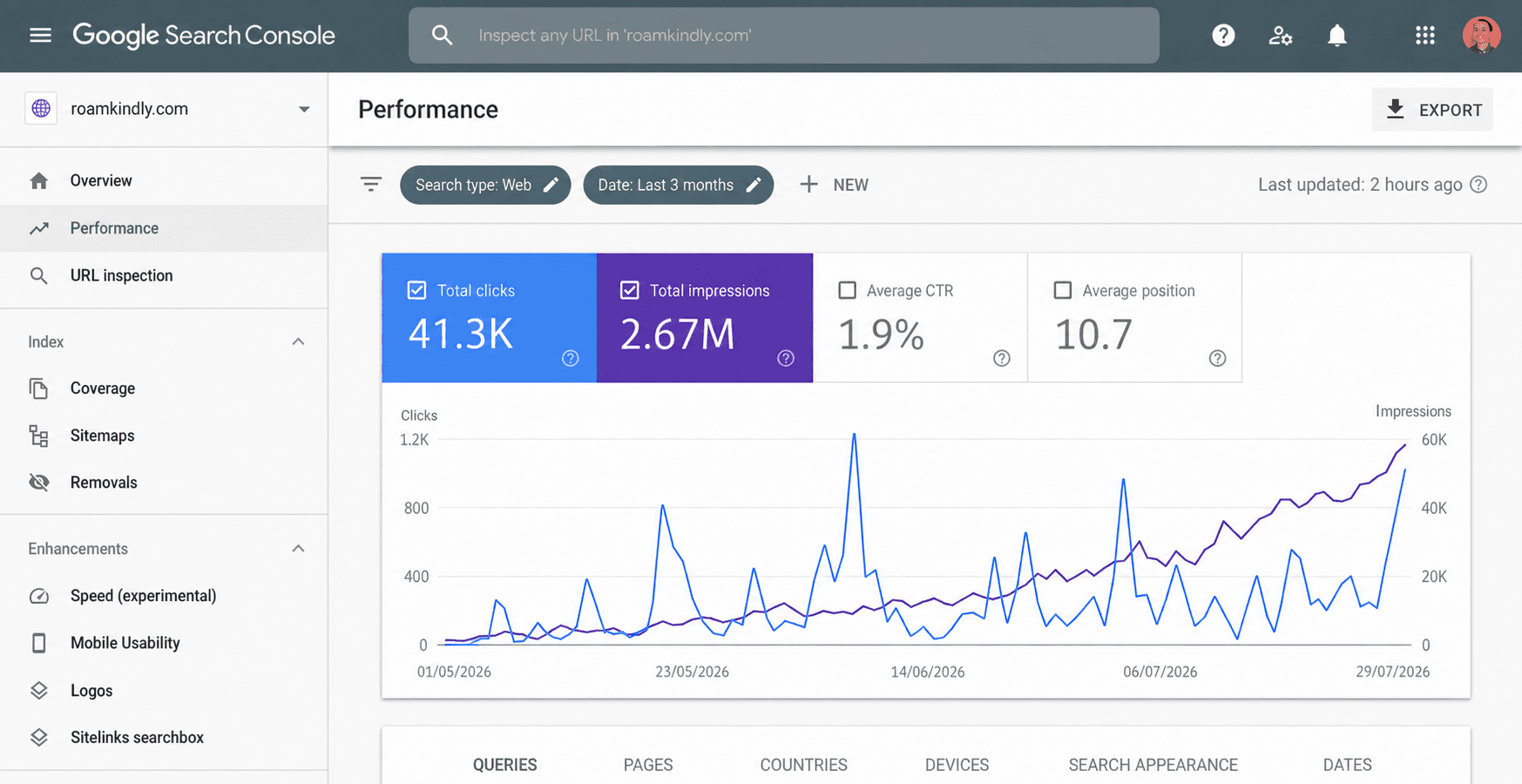Switch to the Countries tab
Image resolution: width=1522 pixels, height=784 pixels.
tap(803, 765)
